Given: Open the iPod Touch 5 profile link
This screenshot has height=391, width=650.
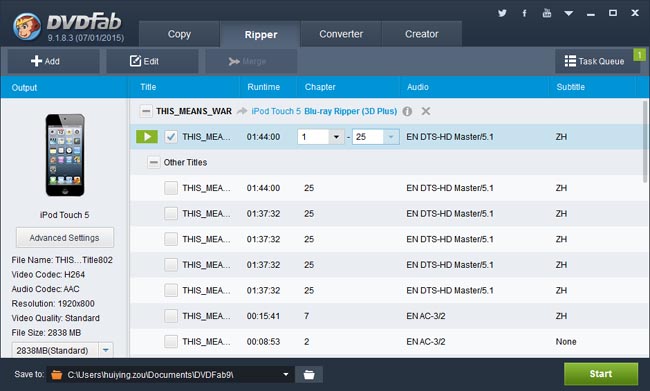Looking at the screenshot, I should point(276,111).
